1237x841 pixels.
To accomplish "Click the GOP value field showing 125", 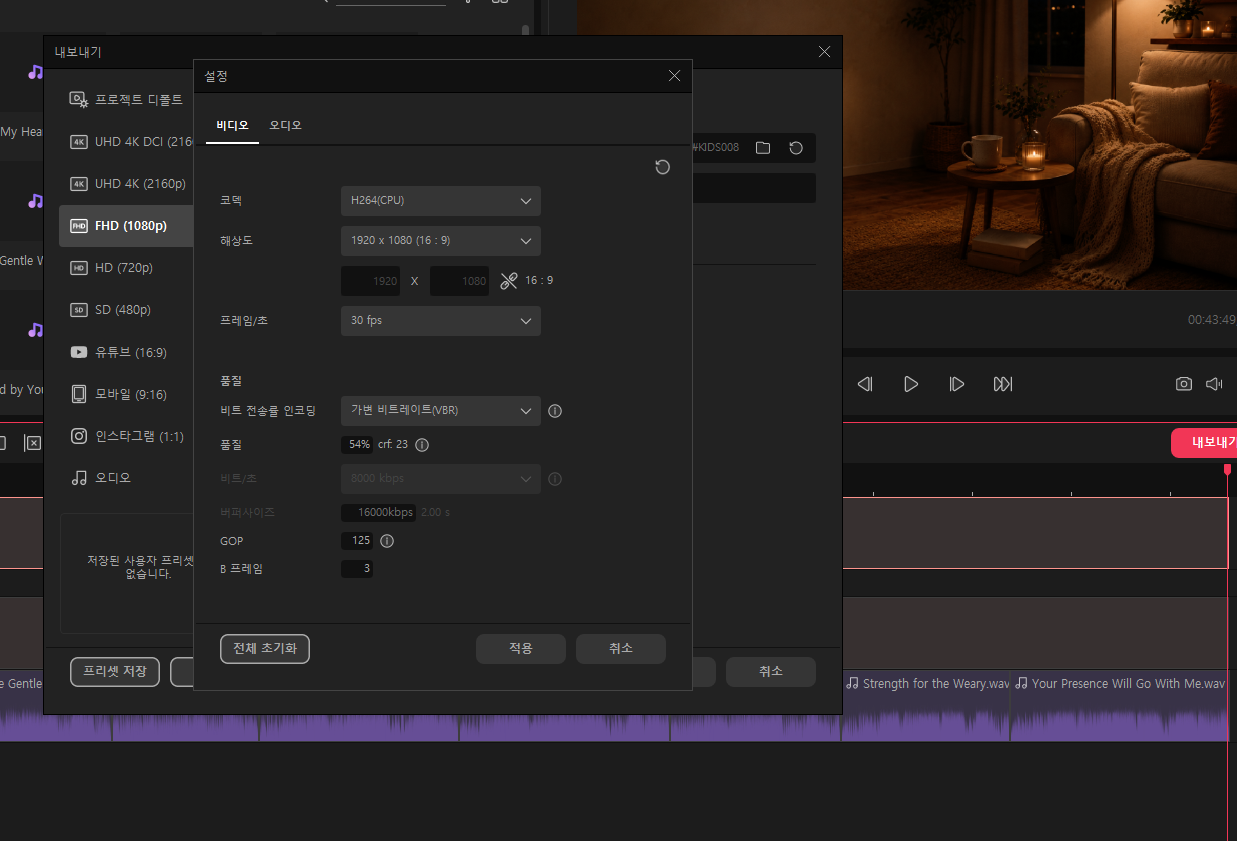I will pos(357,541).
